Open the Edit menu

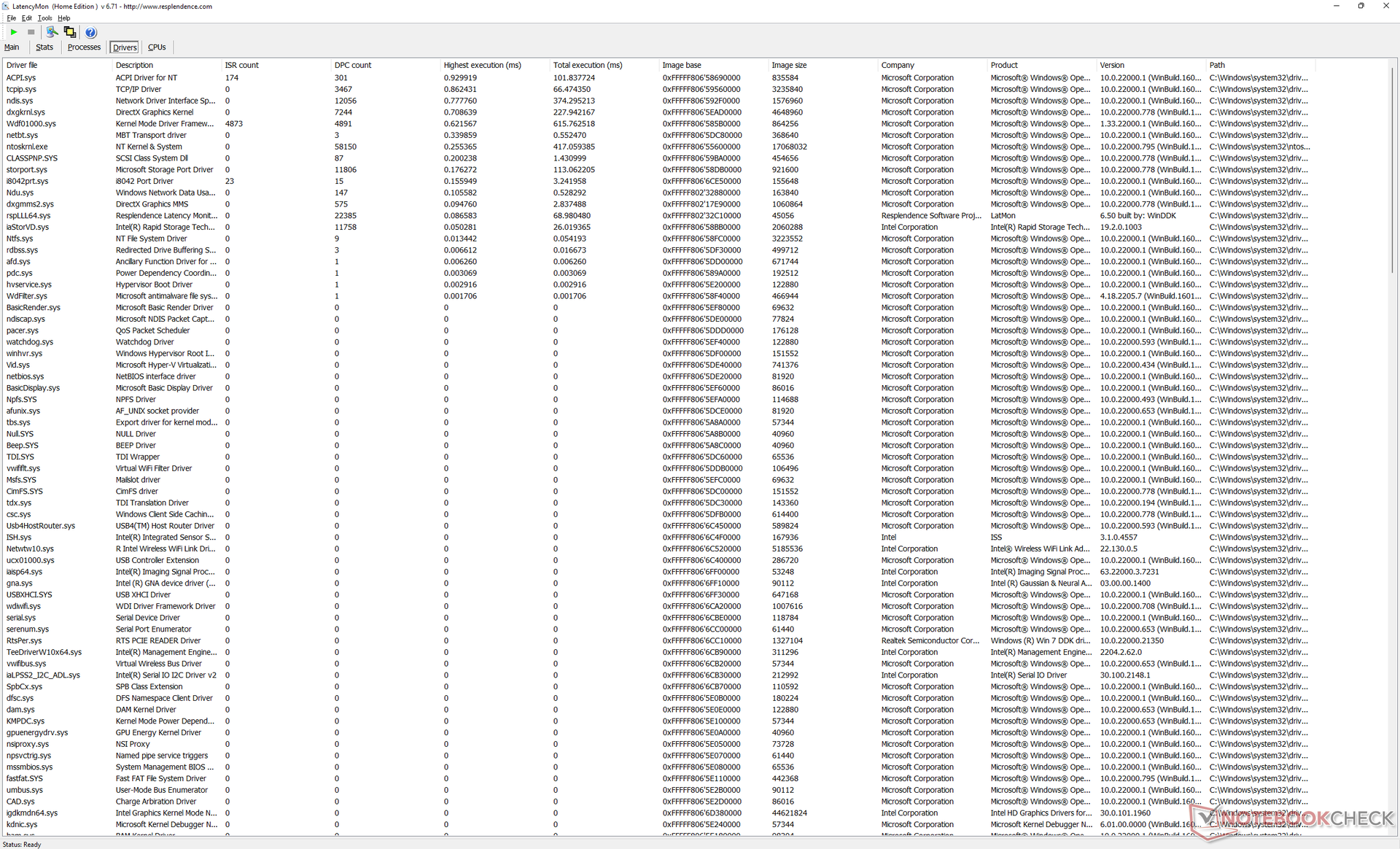coord(27,18)
